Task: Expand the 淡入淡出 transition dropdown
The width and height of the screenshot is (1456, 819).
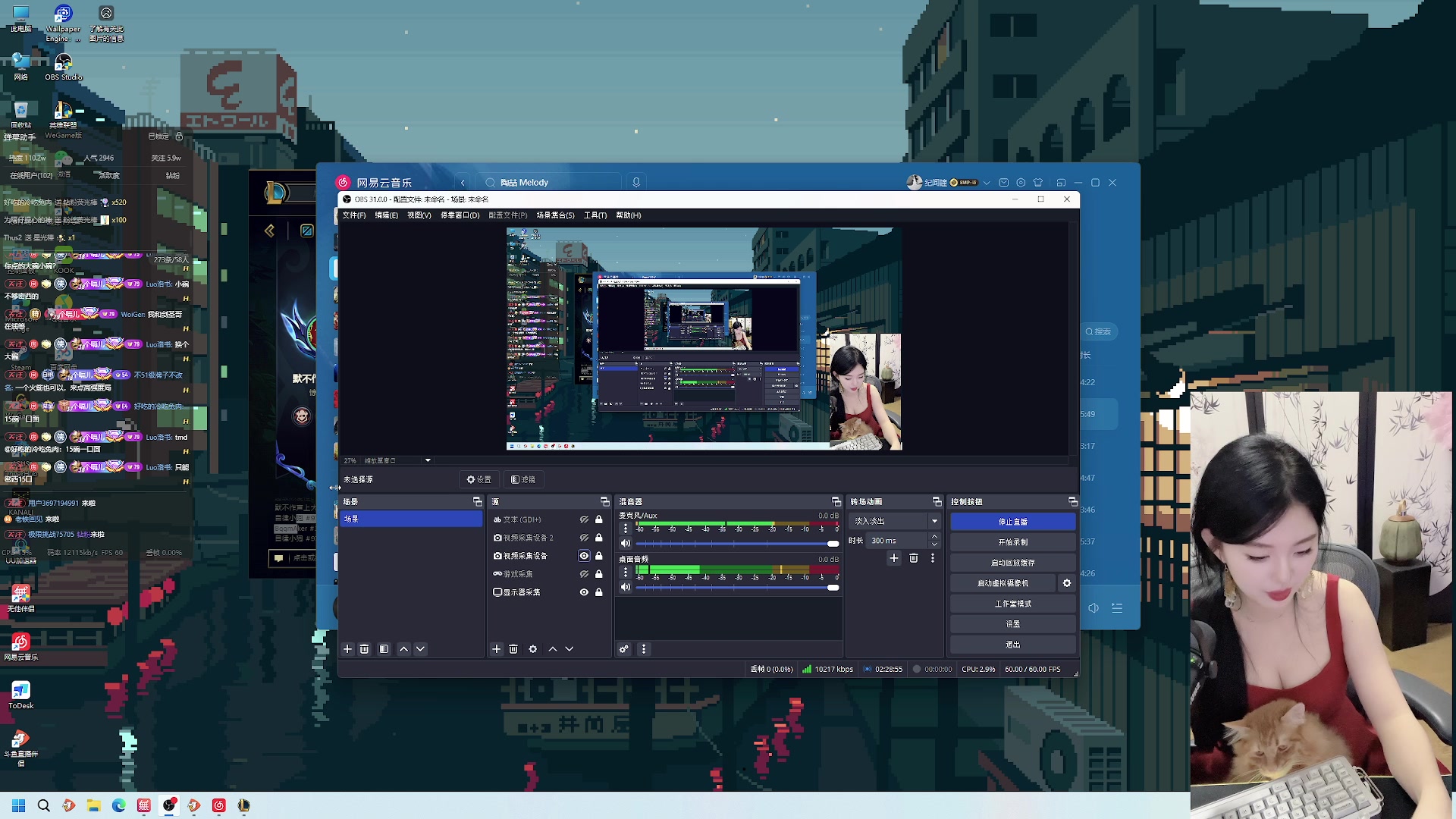Action: pos(934,521)
